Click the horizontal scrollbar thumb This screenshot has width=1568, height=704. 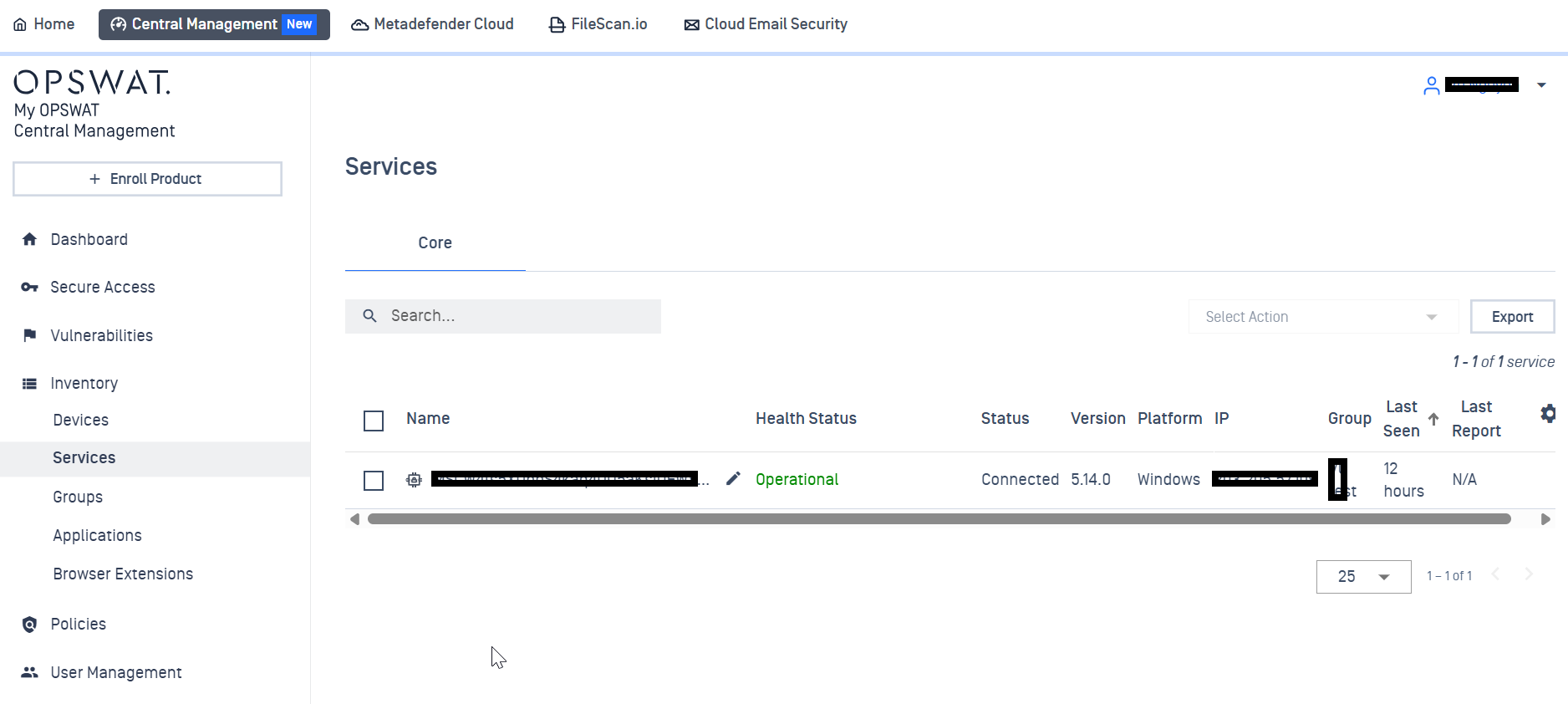[x=939, y=519]
